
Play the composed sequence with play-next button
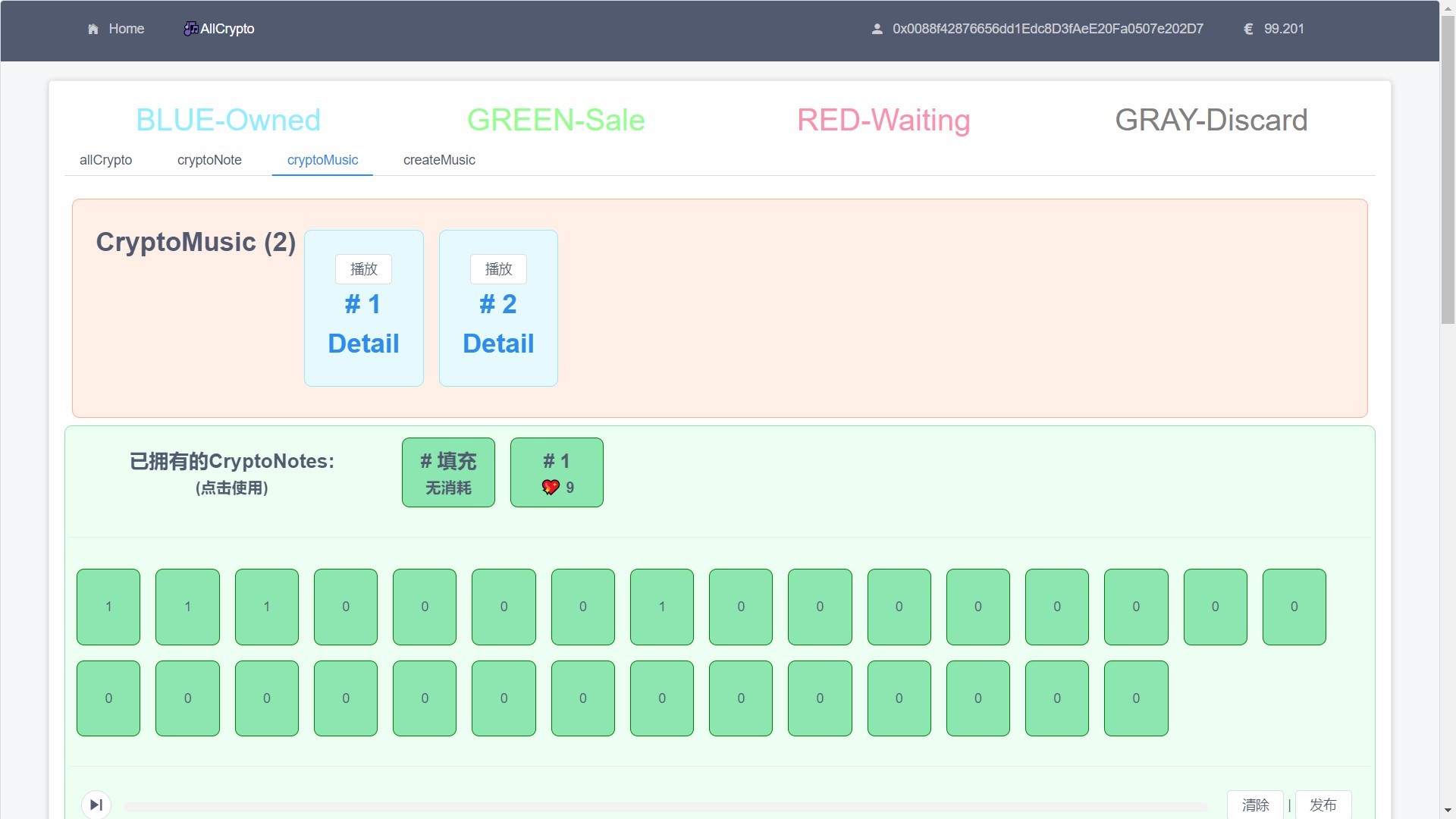pyautogui.click(x=96, y=805)
